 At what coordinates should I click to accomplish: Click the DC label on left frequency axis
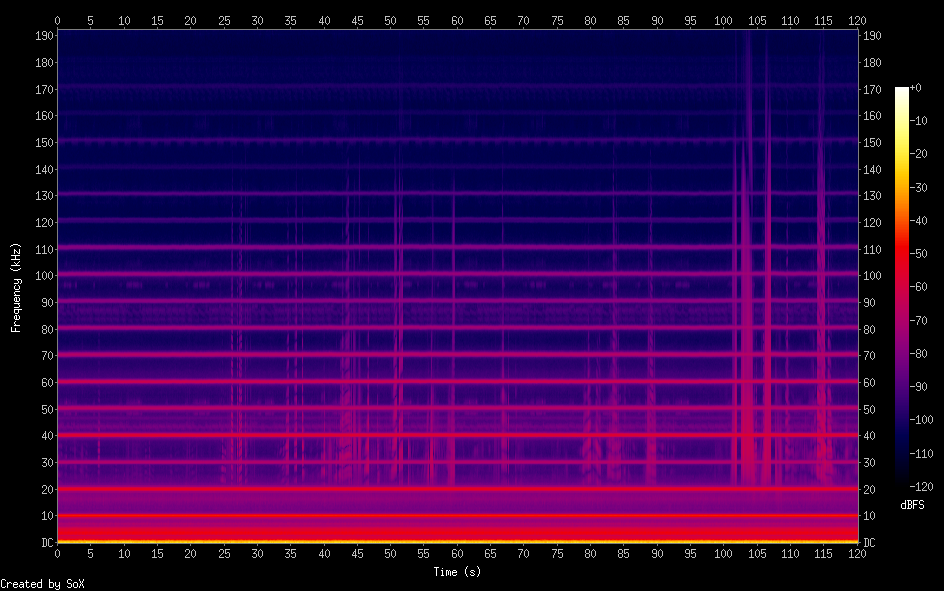(x=44, y=542)
